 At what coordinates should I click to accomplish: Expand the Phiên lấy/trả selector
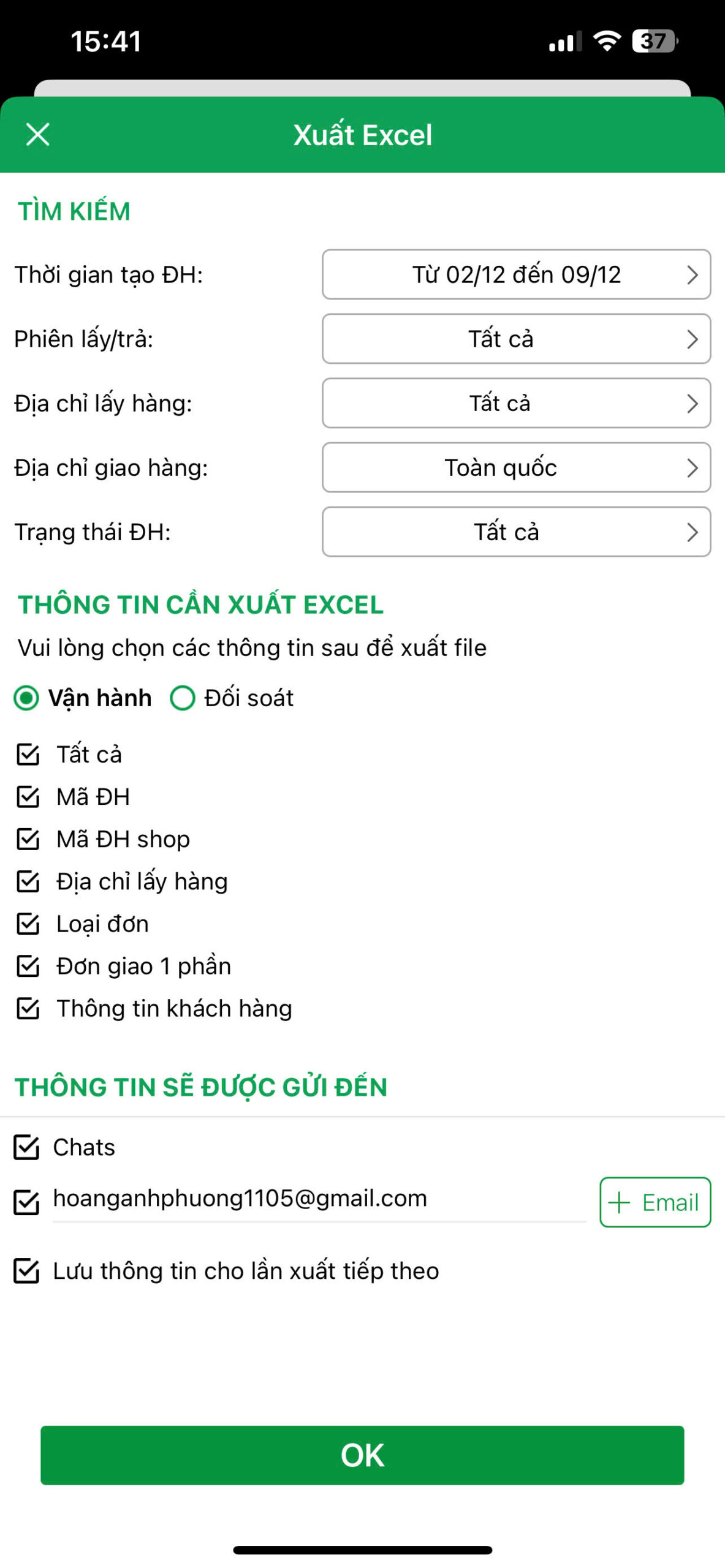tap(516, 339)
